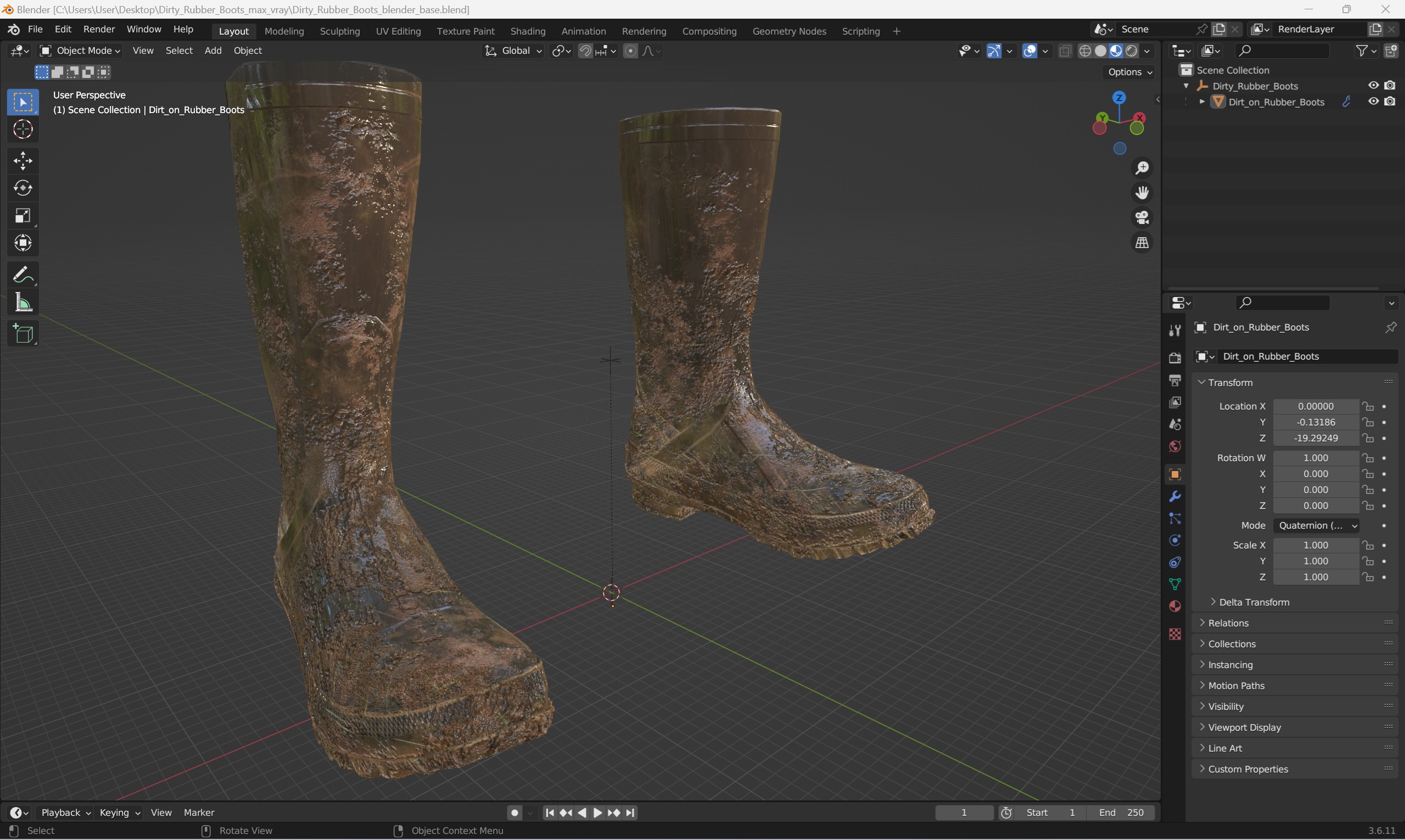Click the object name field Dirt_on_Rubber_Boots

click(x=1308, y=357)
